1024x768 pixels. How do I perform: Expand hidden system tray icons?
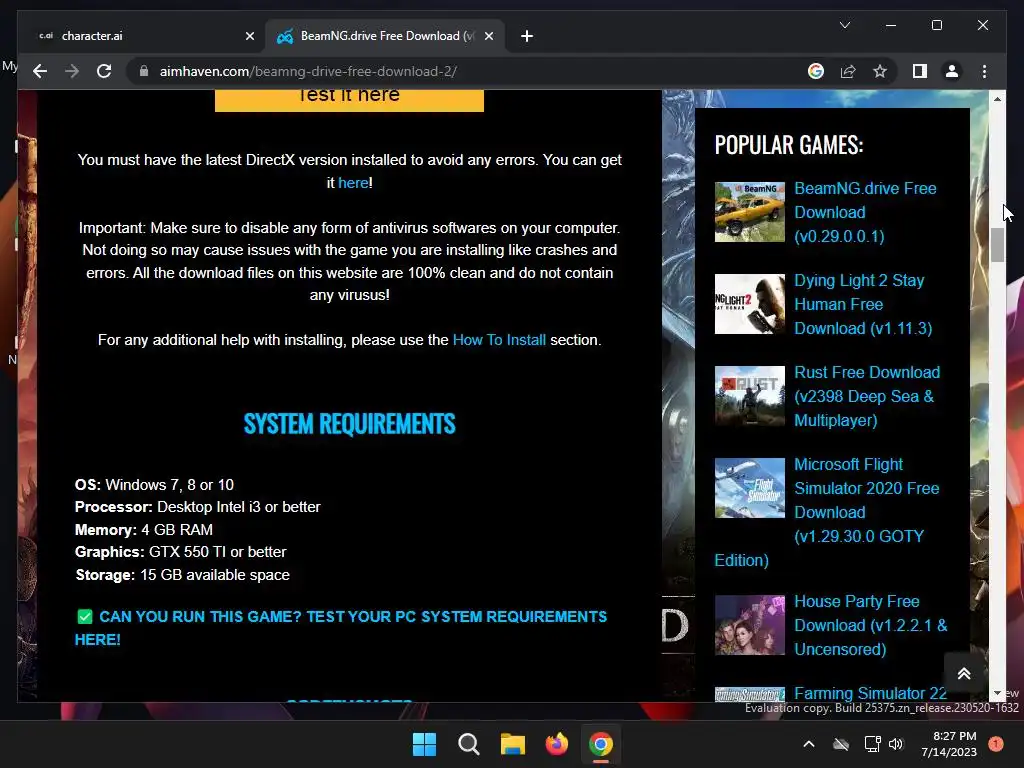[x=808, y=744]
